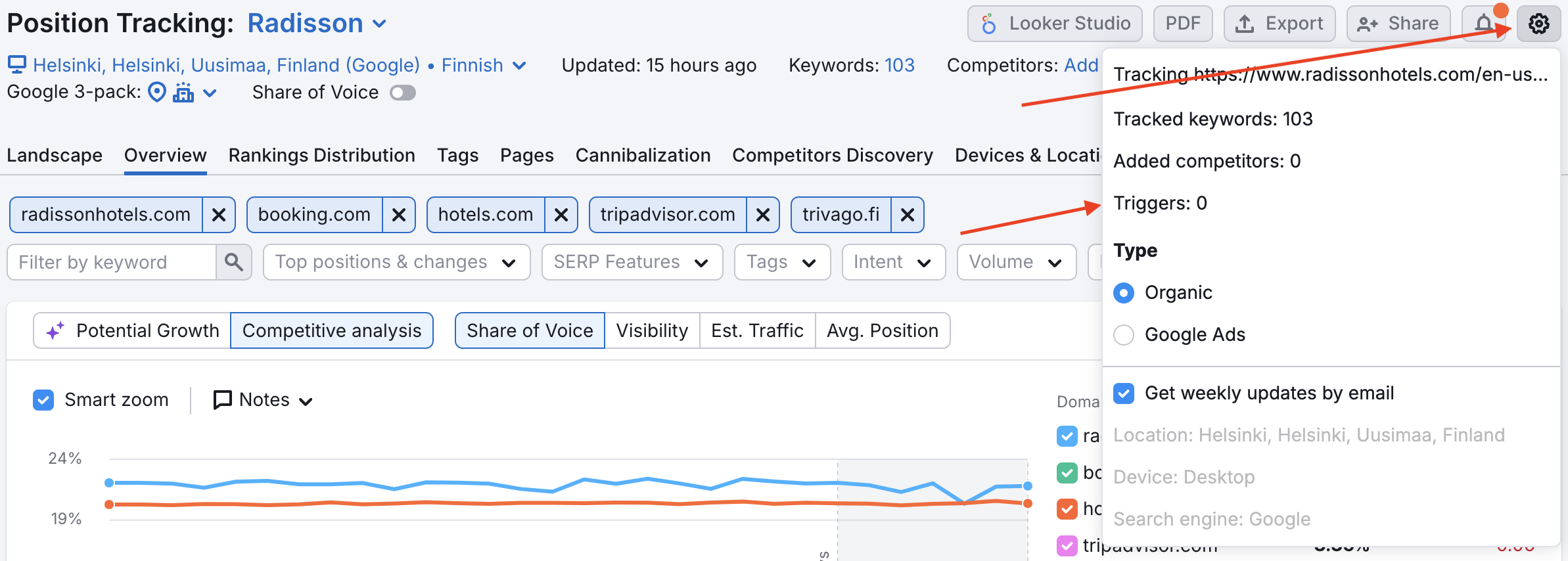
Task: Open the Intent filter dropdown
Action: point(893,262)
